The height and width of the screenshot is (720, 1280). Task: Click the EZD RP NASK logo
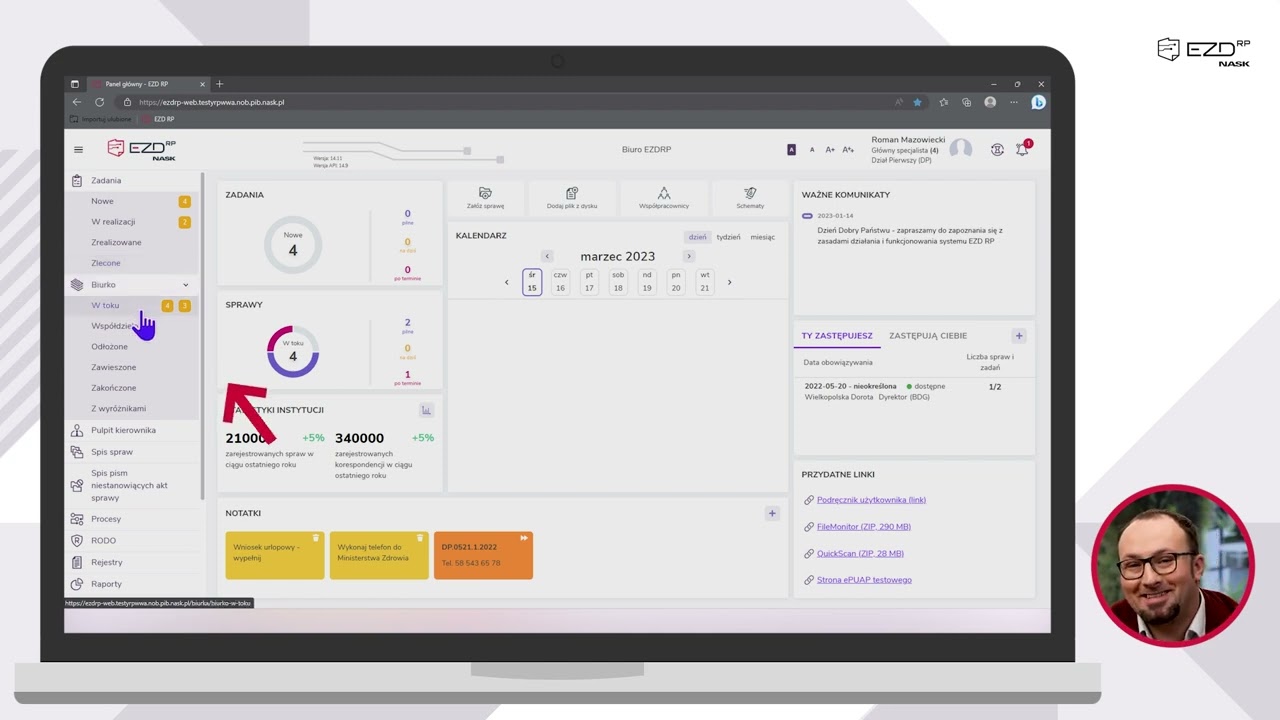(x=141, y=149)
